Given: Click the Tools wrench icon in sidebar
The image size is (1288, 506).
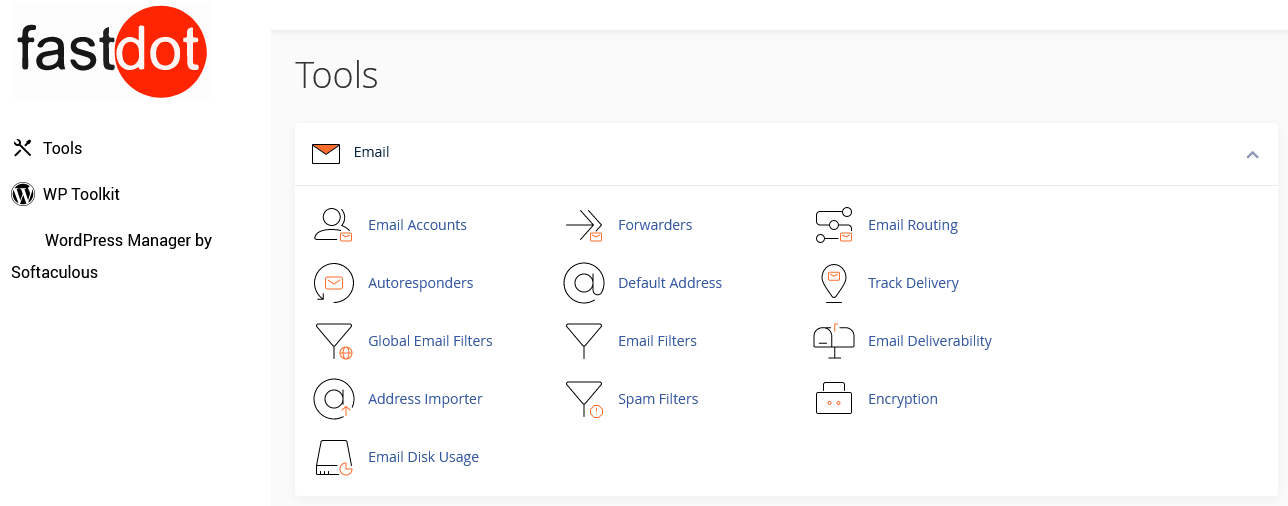Looking at the screenshot, I should [x=22, y=148].
